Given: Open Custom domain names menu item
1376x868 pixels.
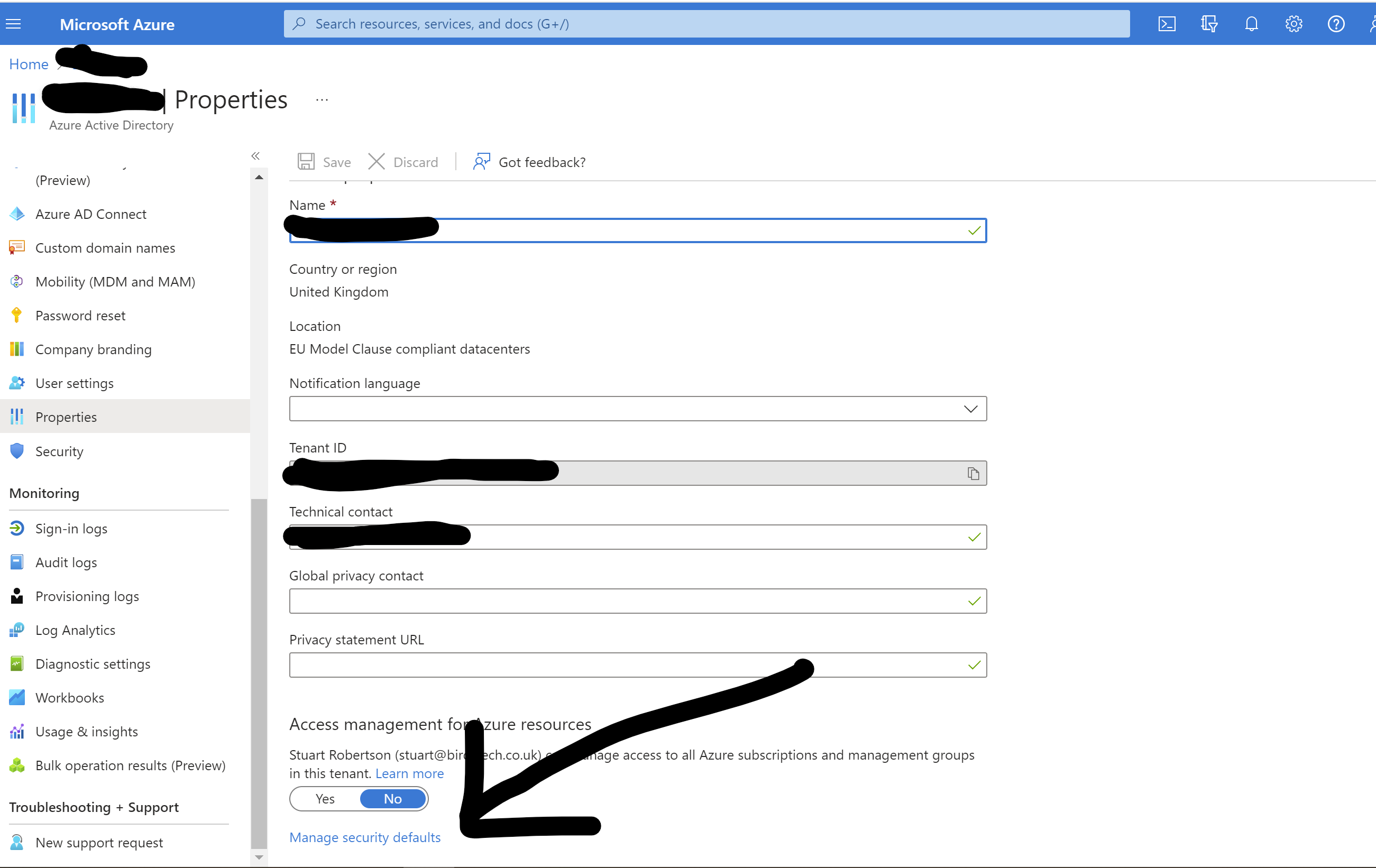Looking at the screenshot, I should pos(105,248).
